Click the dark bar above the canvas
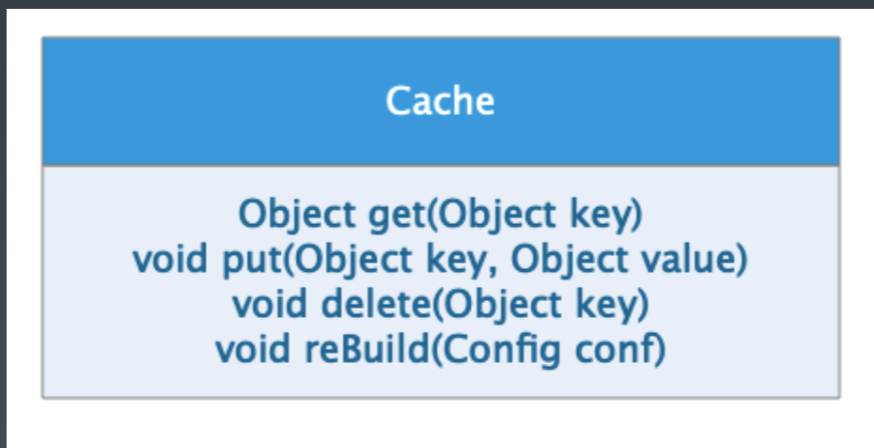 (x=437, y=4)
